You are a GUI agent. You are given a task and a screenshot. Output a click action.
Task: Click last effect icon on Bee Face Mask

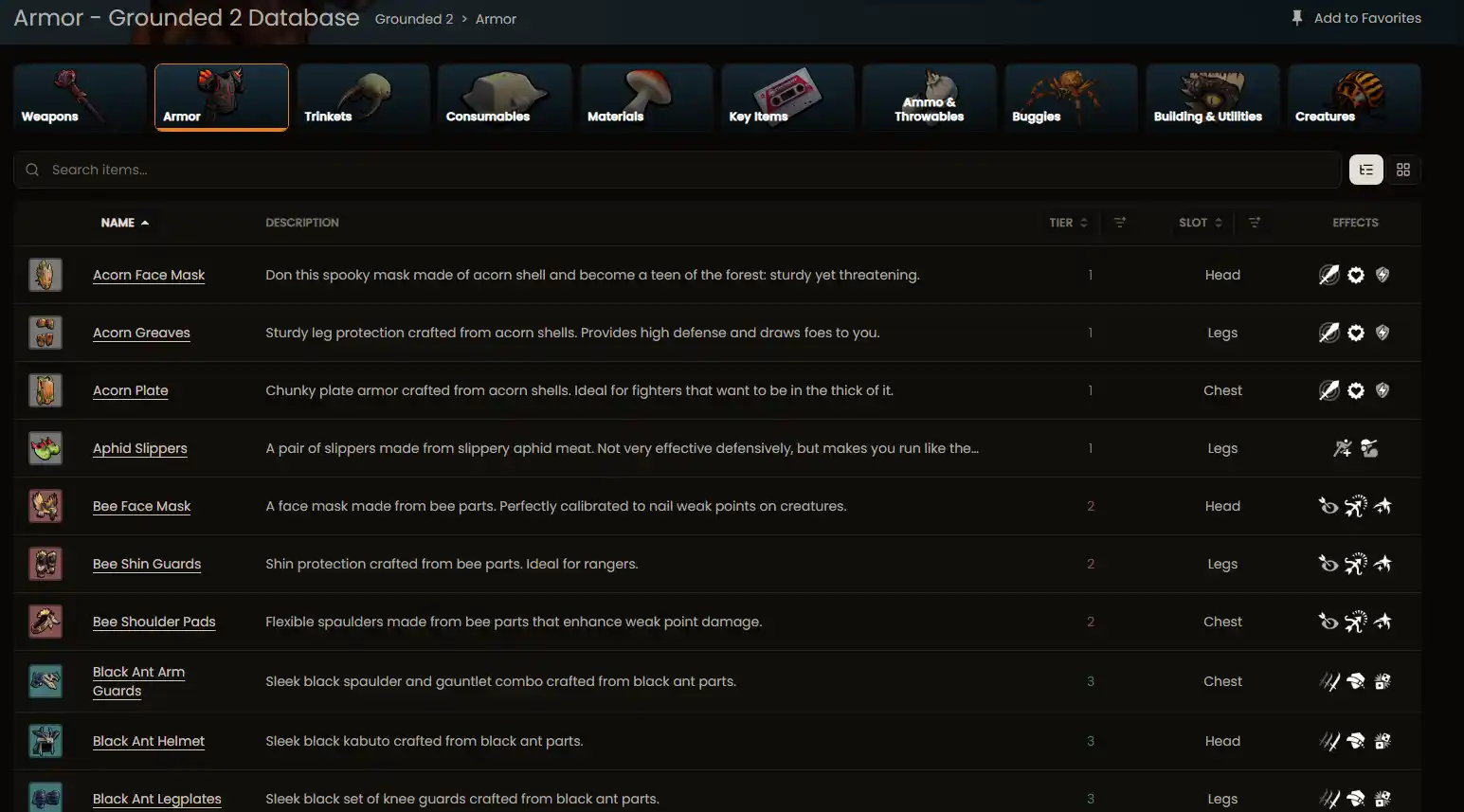click(1383, 506)
